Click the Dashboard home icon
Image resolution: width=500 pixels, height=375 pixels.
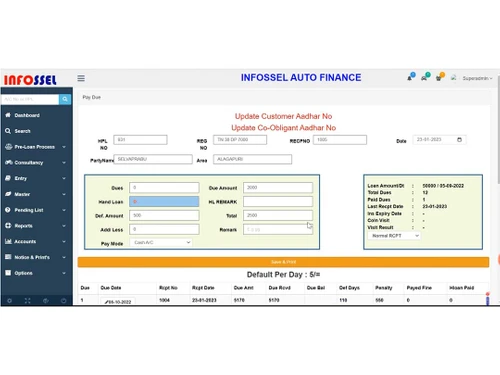coord(8,115)
